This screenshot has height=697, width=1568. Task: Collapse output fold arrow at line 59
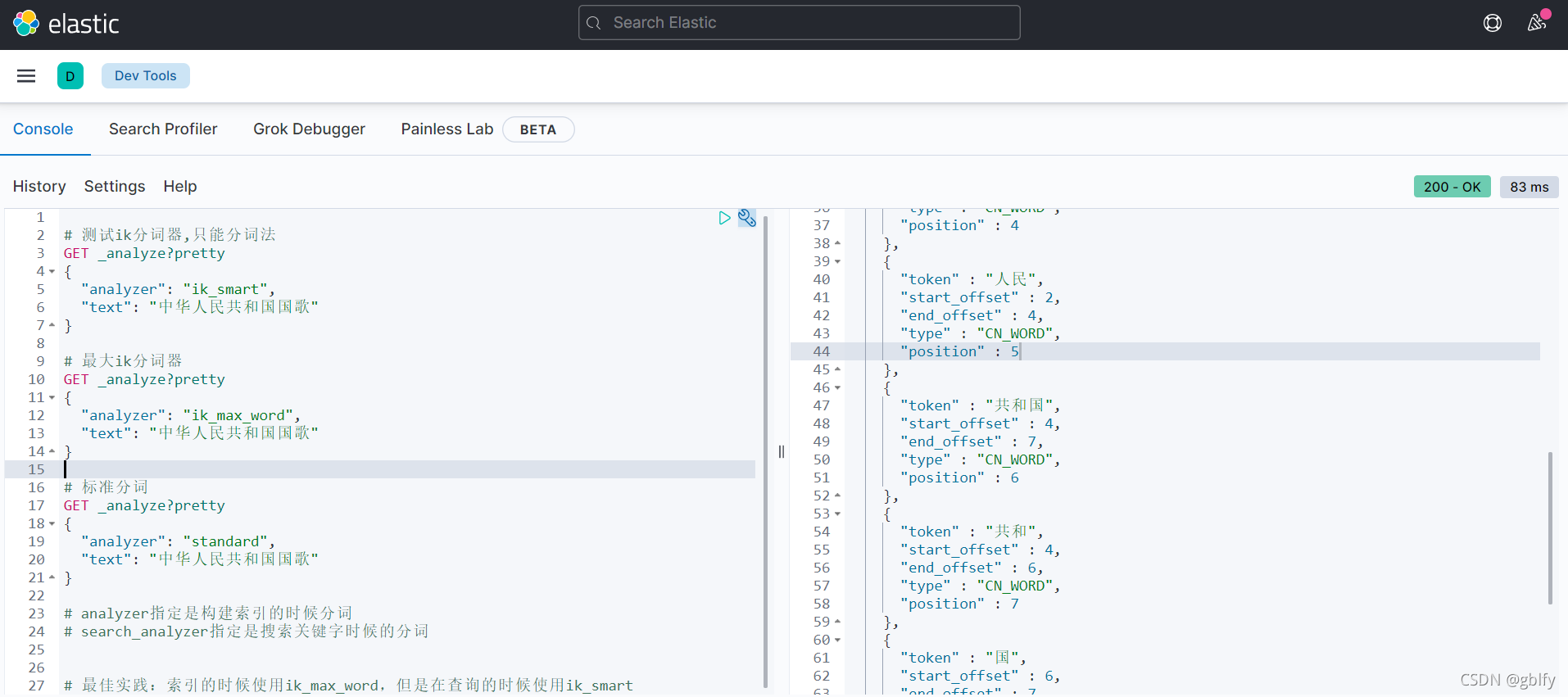tap(837, 622)
